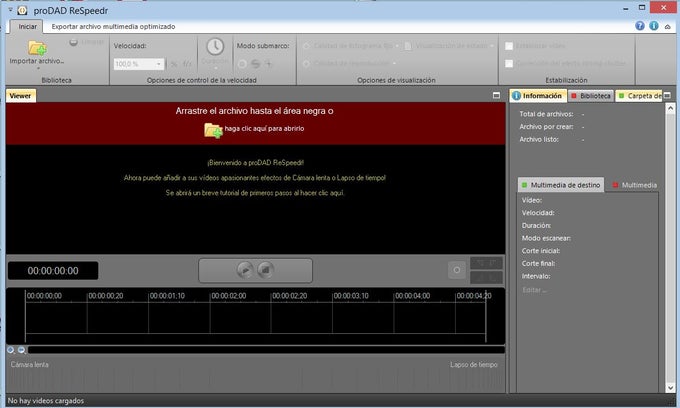Click the 00:00:00:00 timecode display
Viewport: 680px width, 408px height.
[53, 271]
